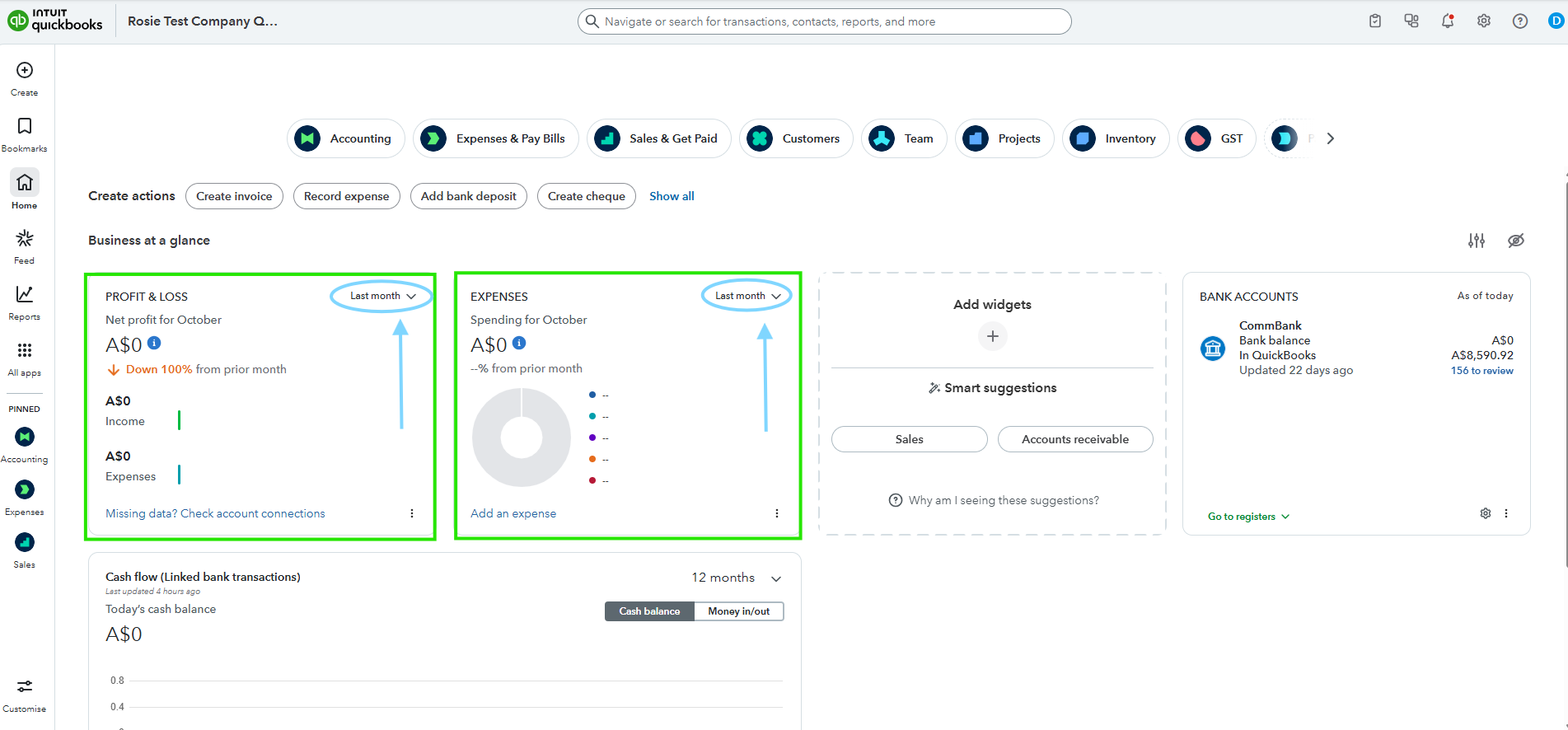Expand the Expenses Last month dropdown

(747, 296)
